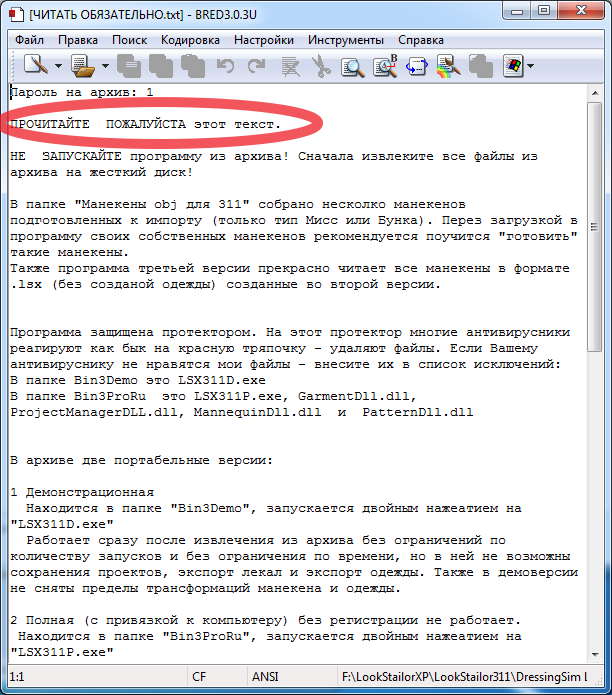
Task: Close the BRED3.0.3U window
Action: [581, 11]
